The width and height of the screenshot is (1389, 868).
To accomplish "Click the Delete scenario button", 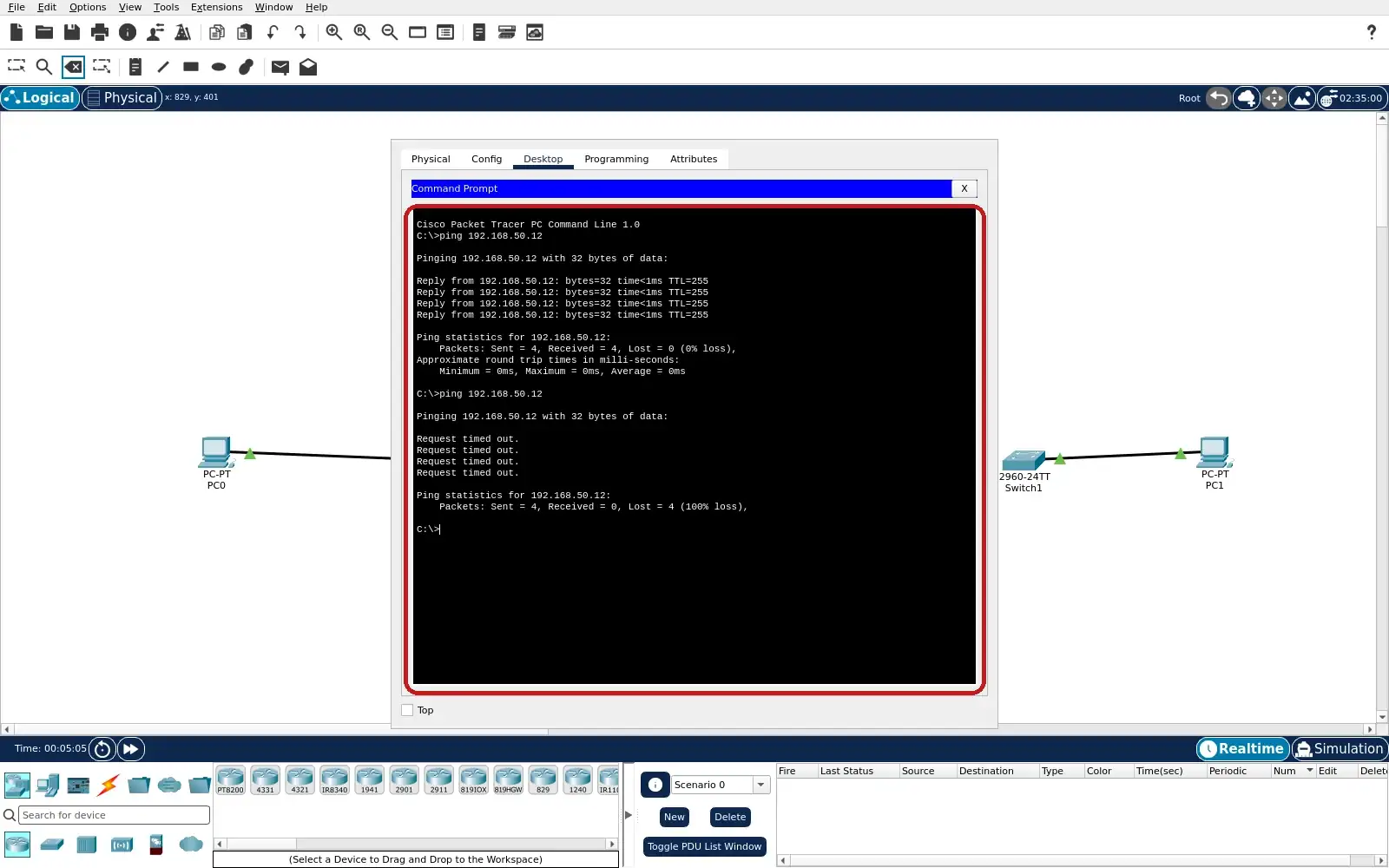I will pos(730,817).
